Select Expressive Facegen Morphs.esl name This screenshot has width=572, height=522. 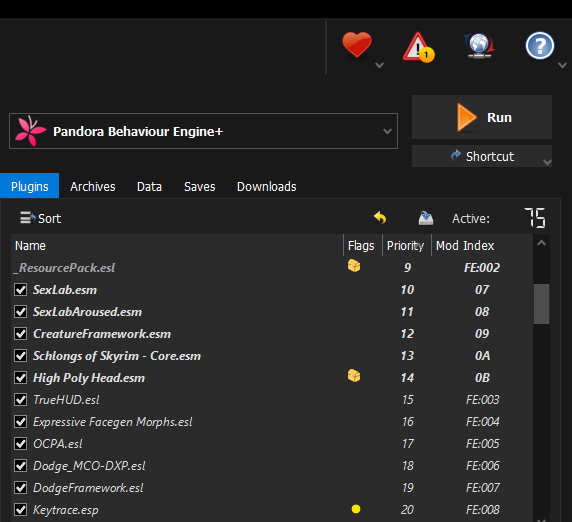(x=113, y=422)
